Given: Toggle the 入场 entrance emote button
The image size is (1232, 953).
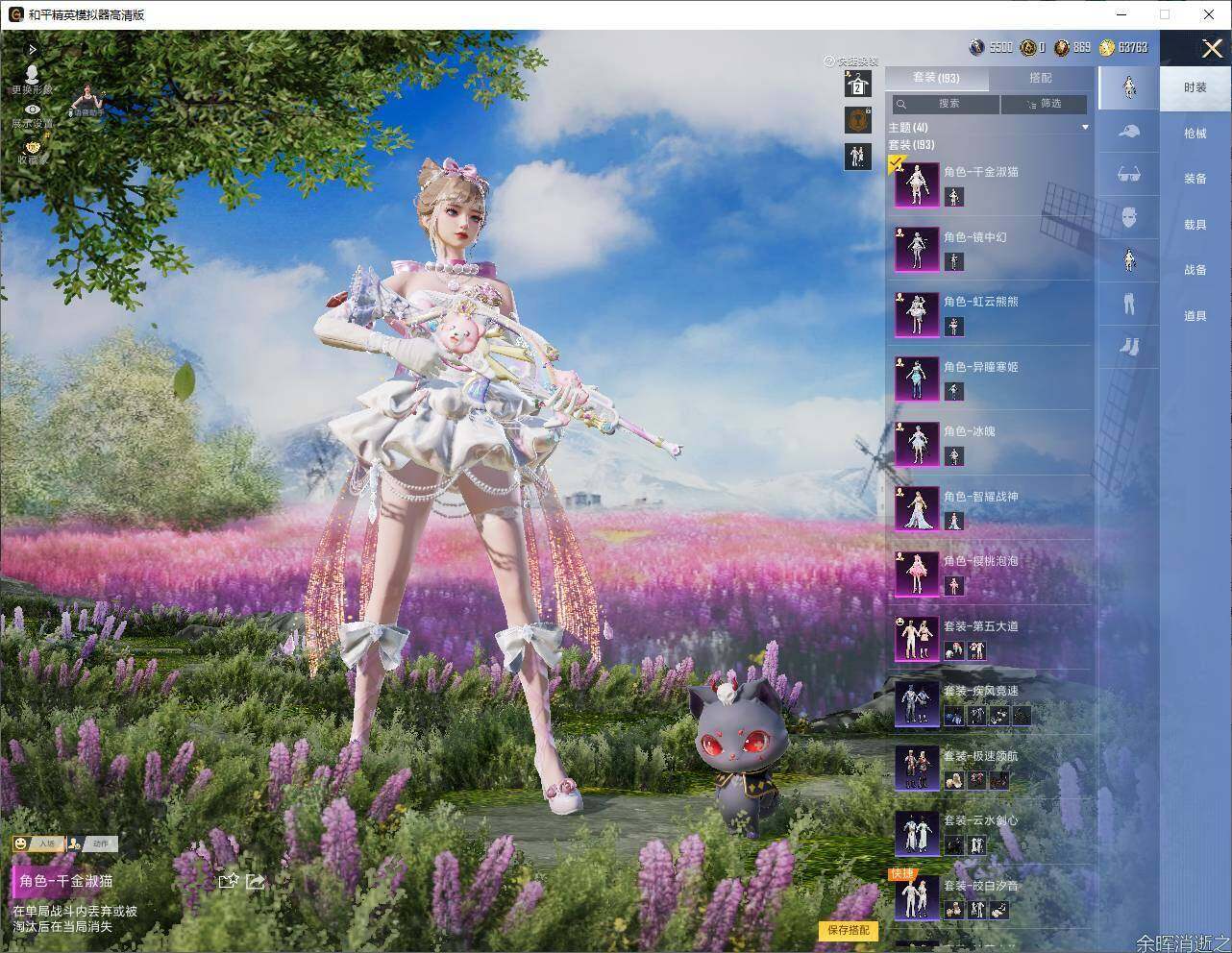Looking at the screenshot, I should (37, 843).
